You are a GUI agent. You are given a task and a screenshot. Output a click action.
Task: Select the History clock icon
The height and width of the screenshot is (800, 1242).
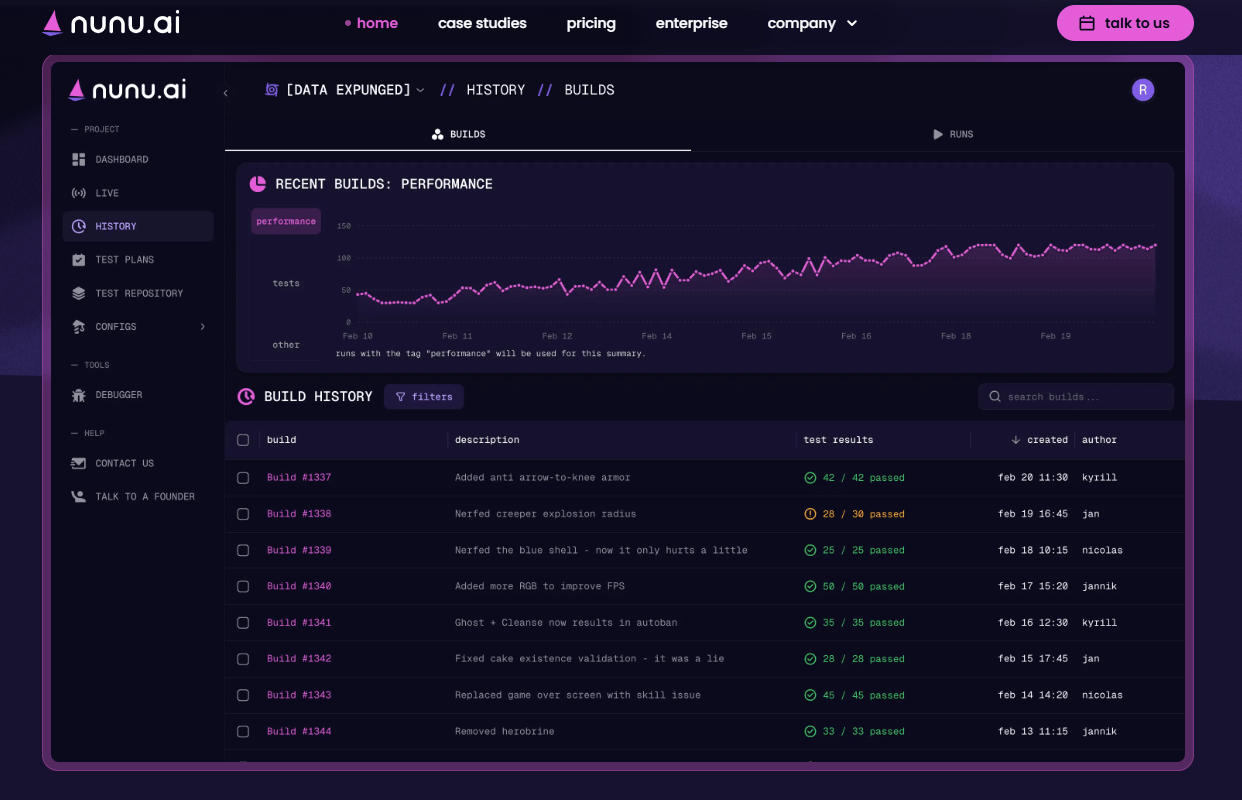(x=79, y=227)
